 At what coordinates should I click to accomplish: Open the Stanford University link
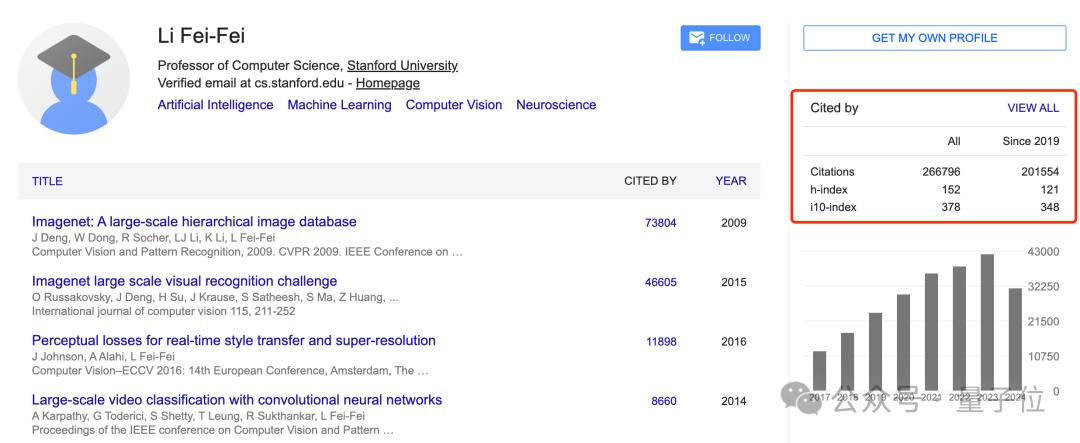[x=402, y=65]
